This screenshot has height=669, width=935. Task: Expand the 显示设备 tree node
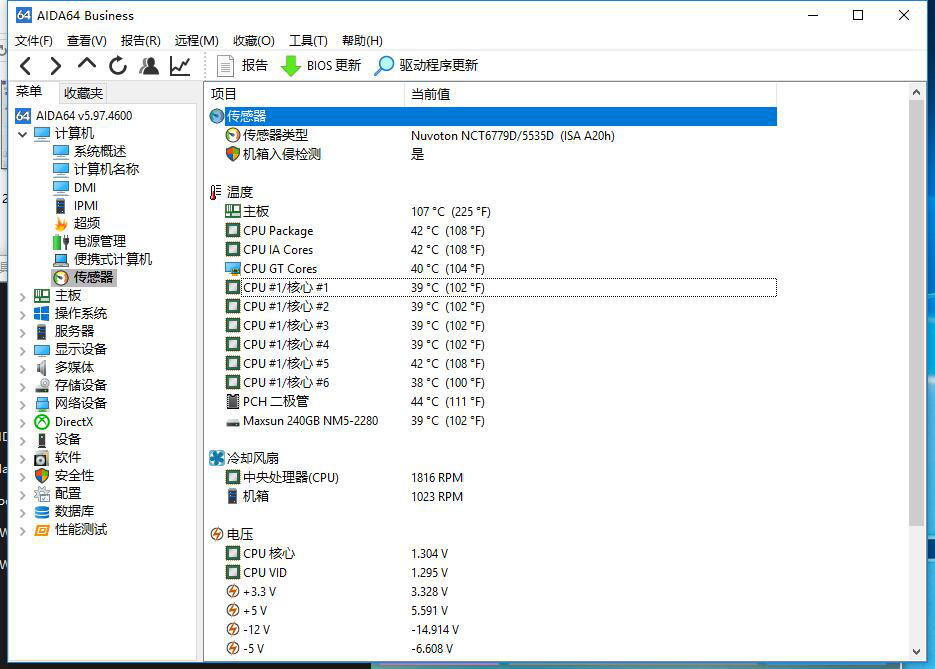(x=23, y=350)
